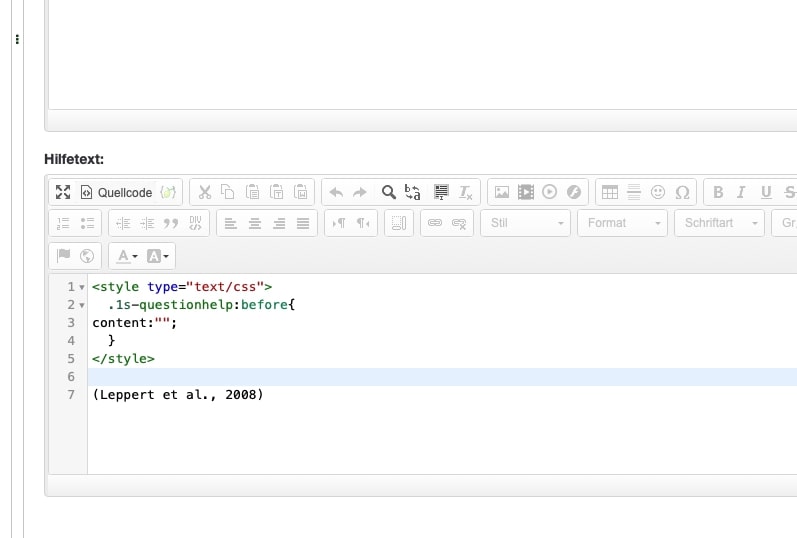Collapse code fold on line 2
This screenshot has width=797, height=538.
point(81,305)
